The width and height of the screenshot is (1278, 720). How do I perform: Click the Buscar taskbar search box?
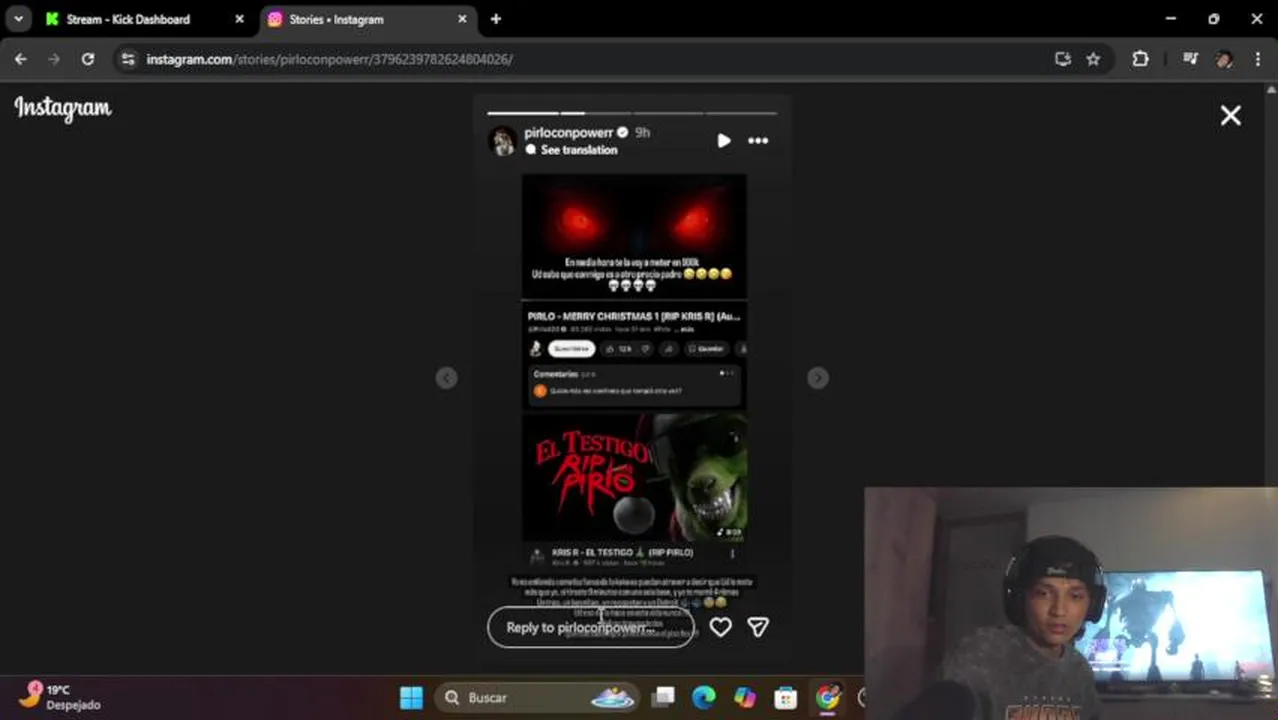(x=539, y=698)
